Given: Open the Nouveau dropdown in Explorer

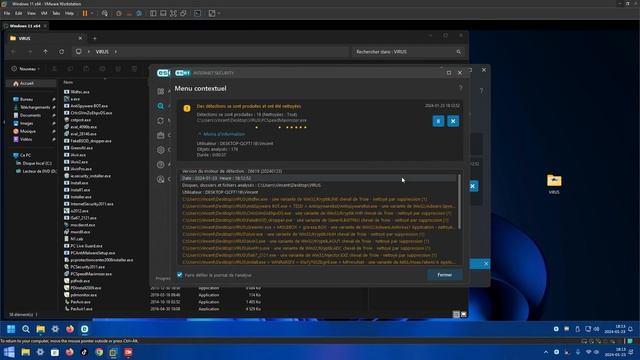Looking at the screenshot, I should 26,69.
